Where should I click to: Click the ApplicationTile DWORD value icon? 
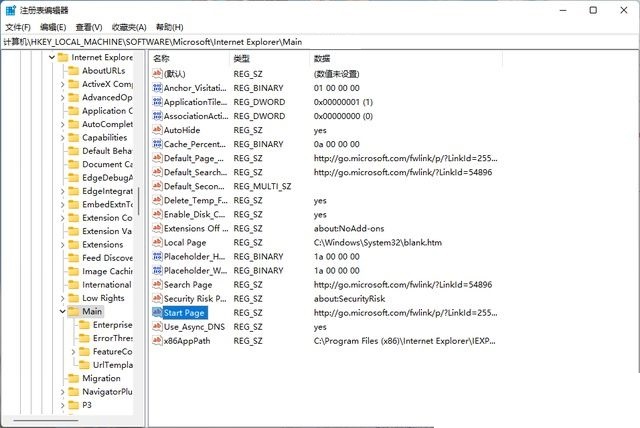(157, 102)
